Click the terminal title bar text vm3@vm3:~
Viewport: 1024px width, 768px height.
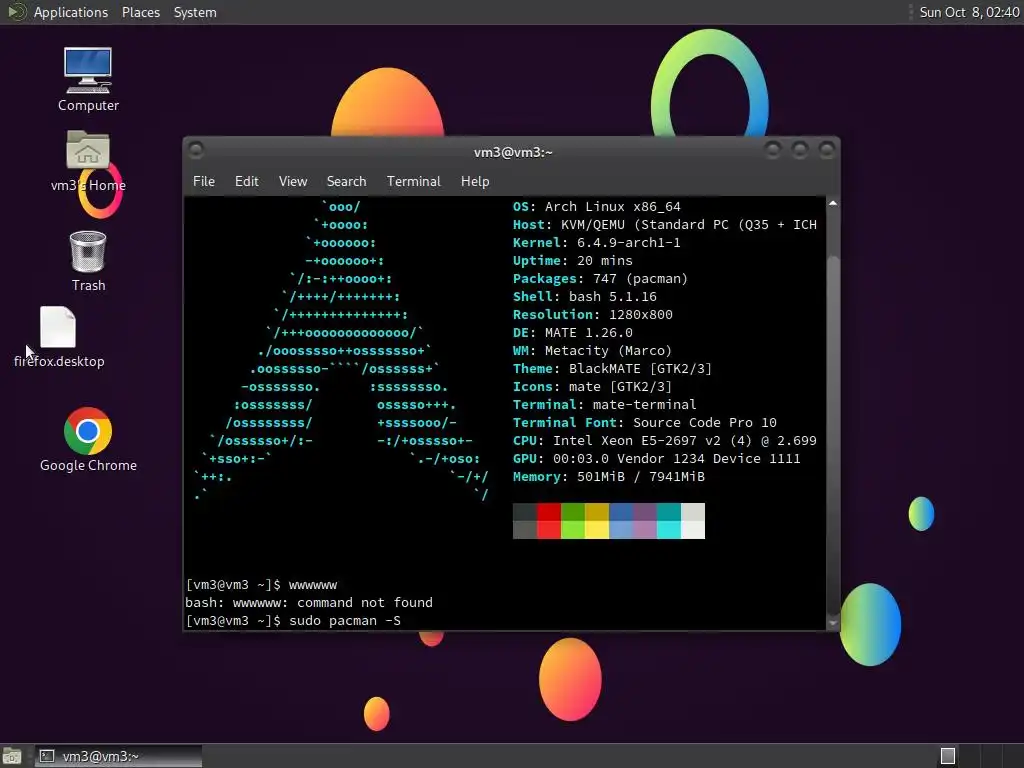(x=513, y=152)
